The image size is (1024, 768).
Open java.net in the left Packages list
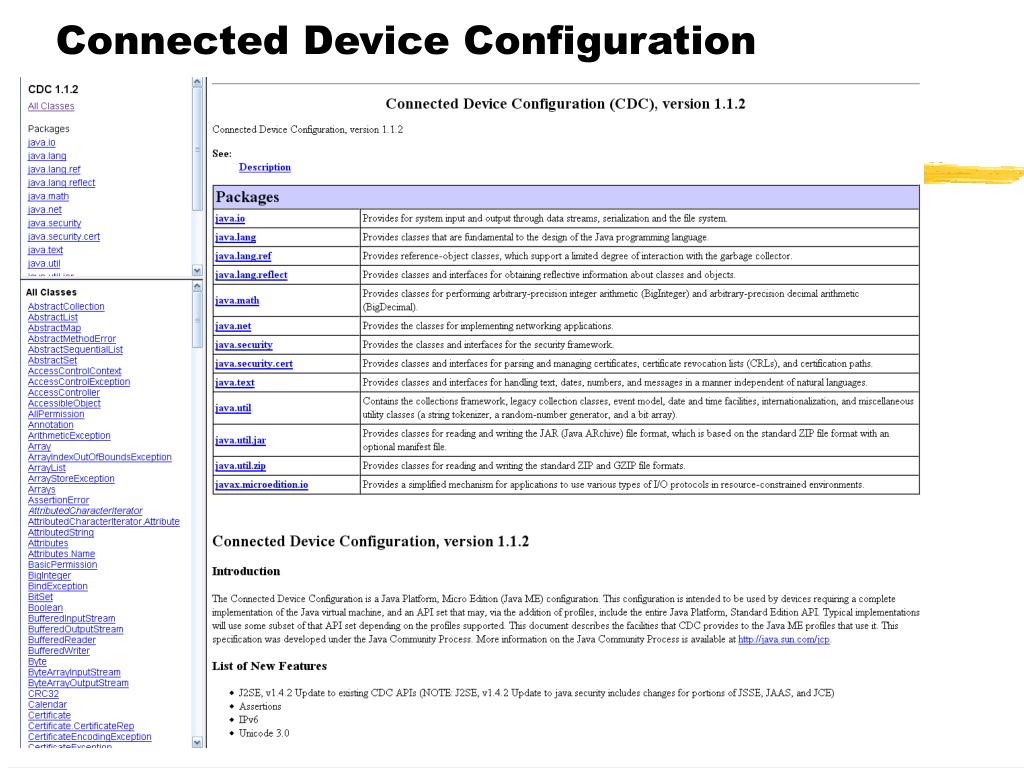[x=45, y=210]
